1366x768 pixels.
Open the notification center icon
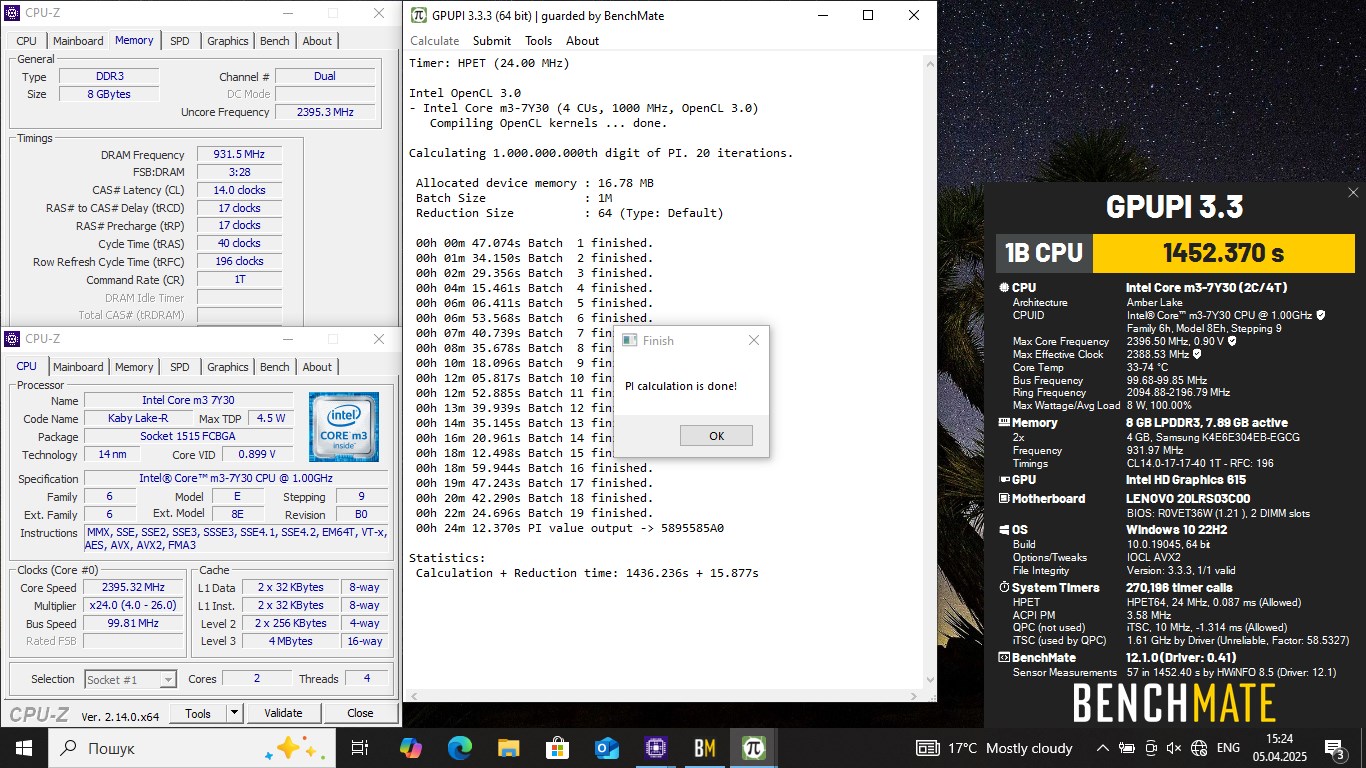click(1334, 748)
